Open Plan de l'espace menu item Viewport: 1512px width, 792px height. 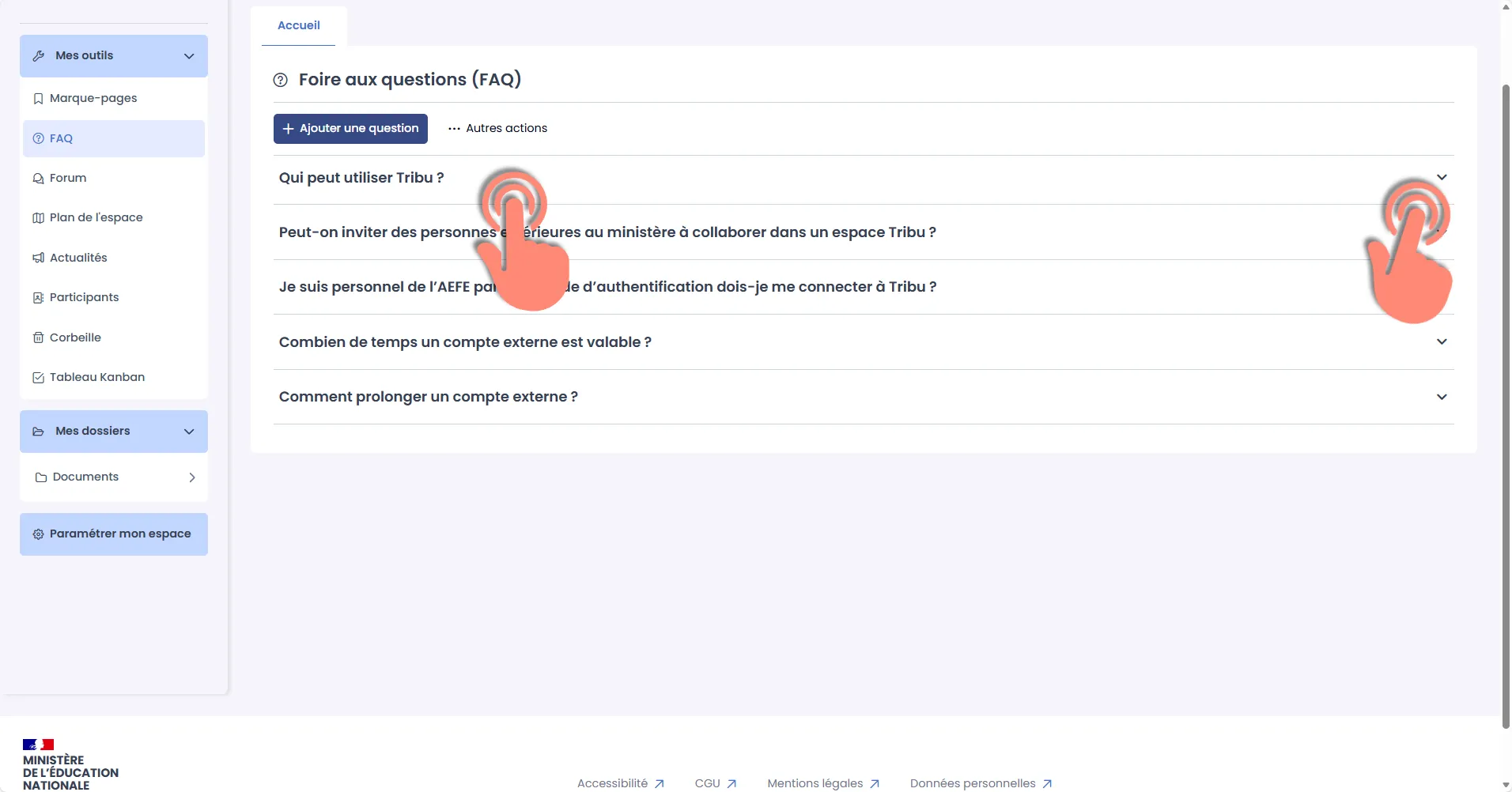114,218
